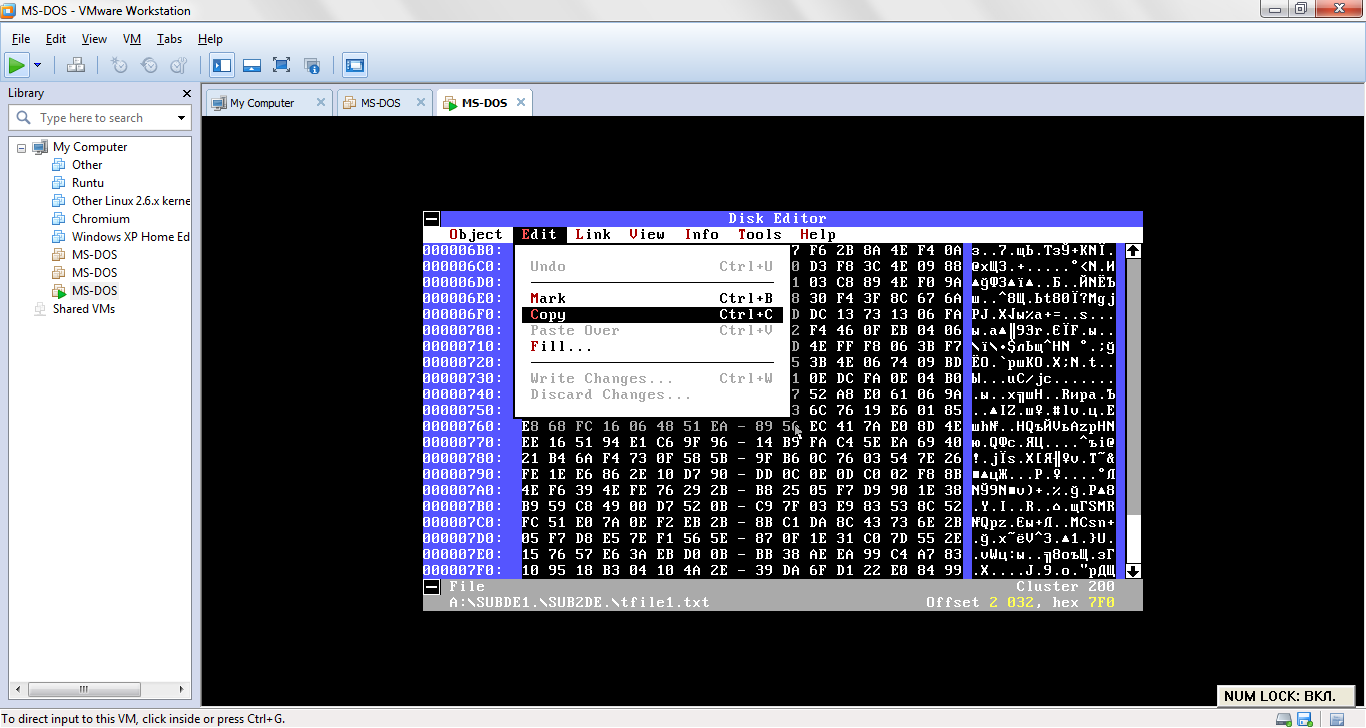Choose Discard Changes... menu entry
This screenshot has height=728, width=1366.
tap(651, 395)
